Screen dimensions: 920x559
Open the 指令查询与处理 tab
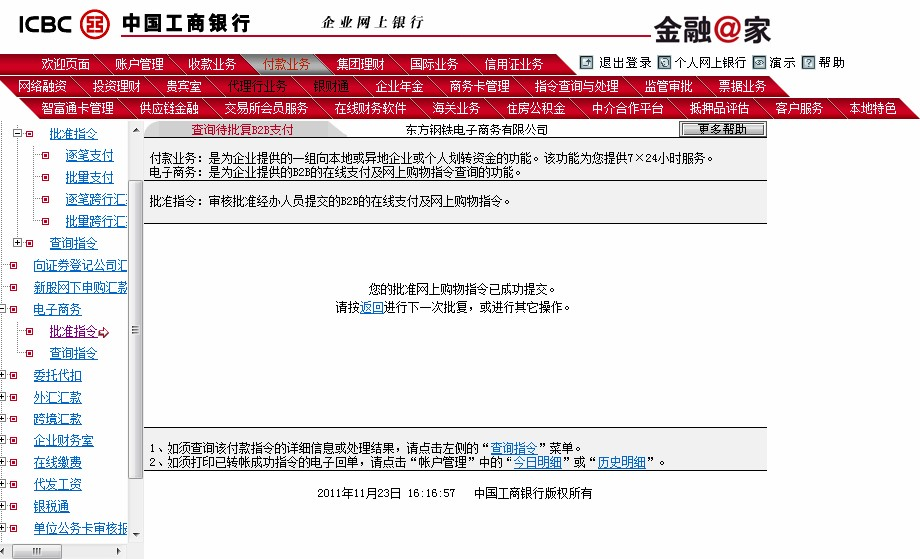click(x=576, y=86)
